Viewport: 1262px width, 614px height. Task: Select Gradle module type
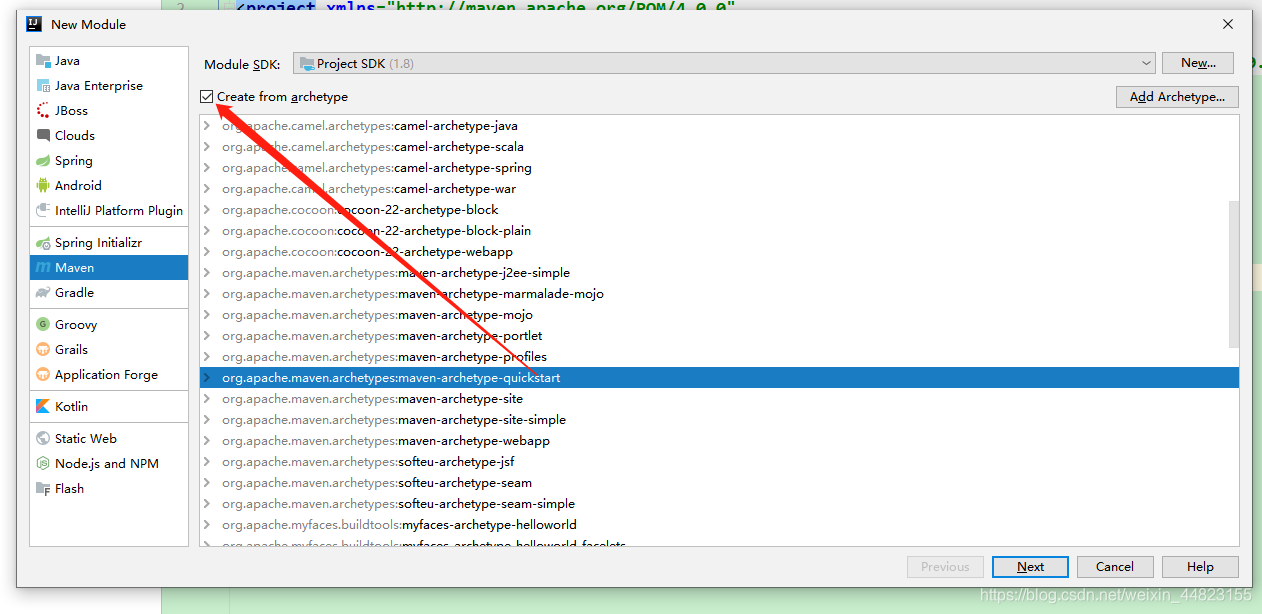(109, 292)
